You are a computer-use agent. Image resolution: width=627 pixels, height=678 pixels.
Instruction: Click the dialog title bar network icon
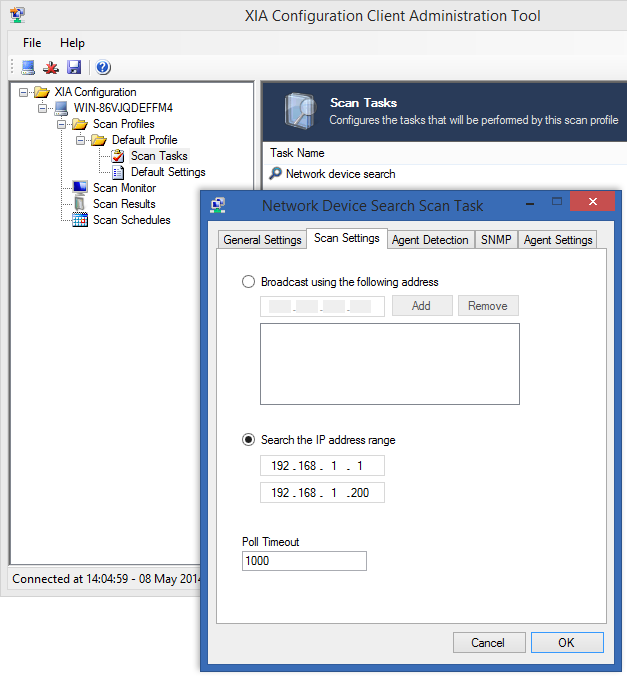pos(218,205)
